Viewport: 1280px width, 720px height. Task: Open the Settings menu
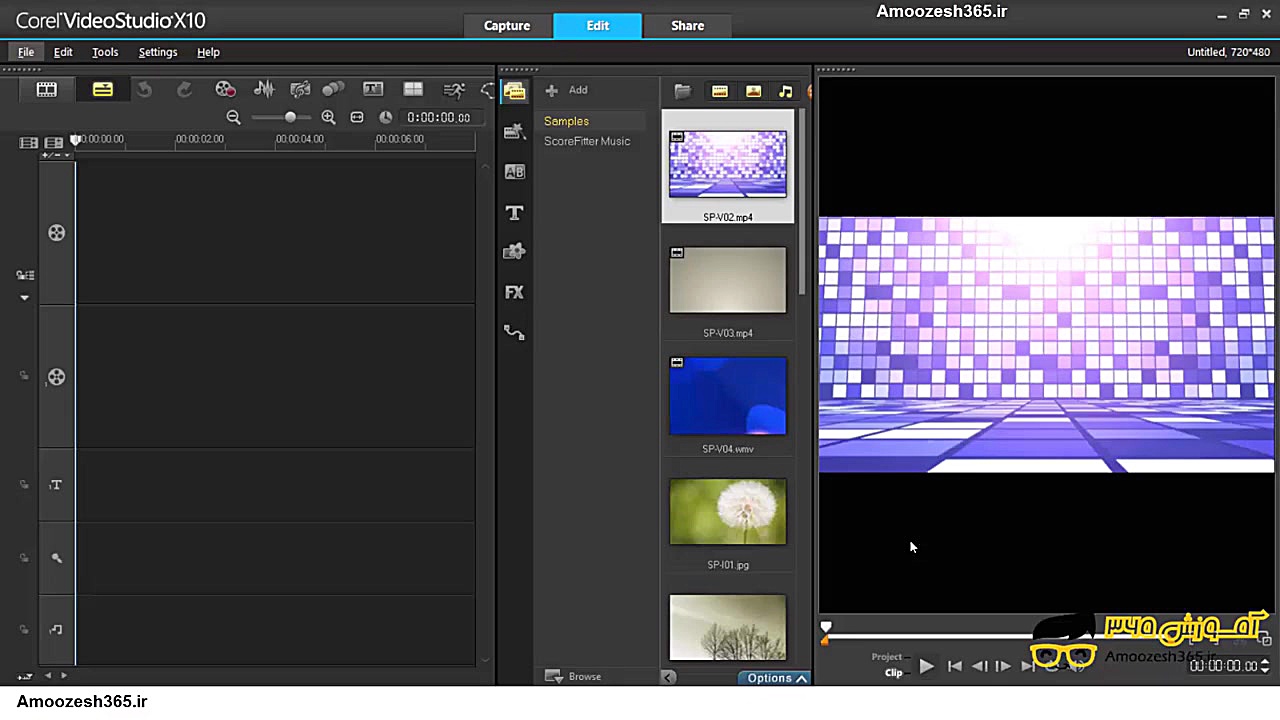[x=158, y=52]
